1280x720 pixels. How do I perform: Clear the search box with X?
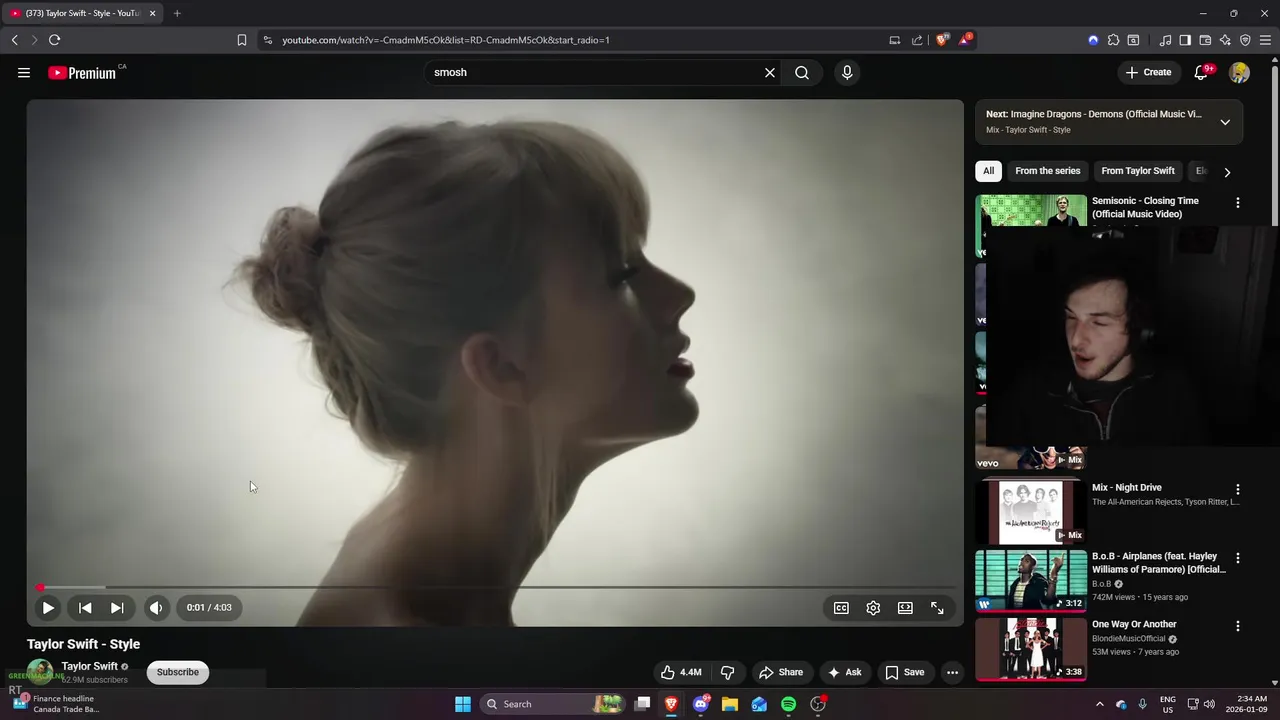point(770,72)
